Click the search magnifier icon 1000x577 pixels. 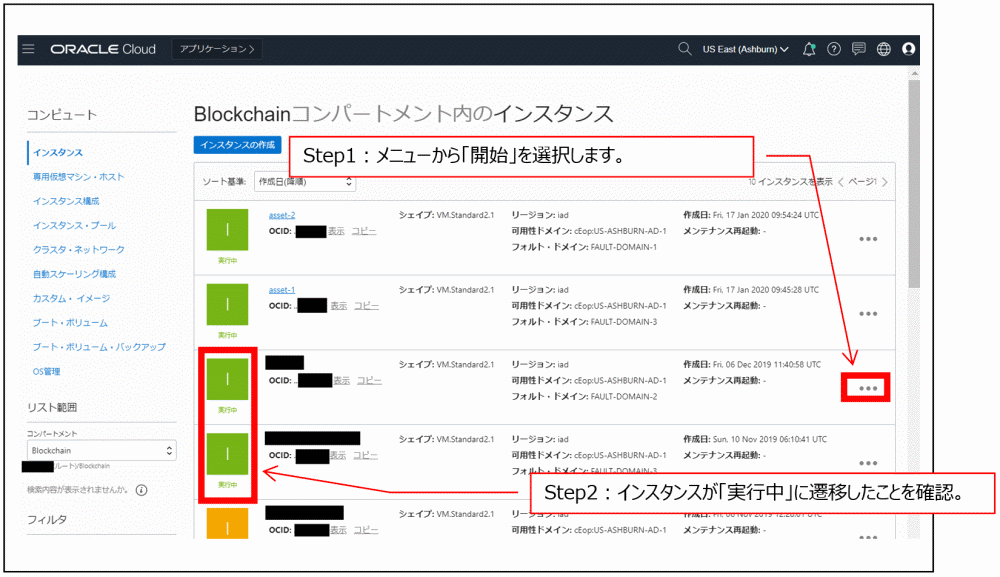tap(685, 49)
